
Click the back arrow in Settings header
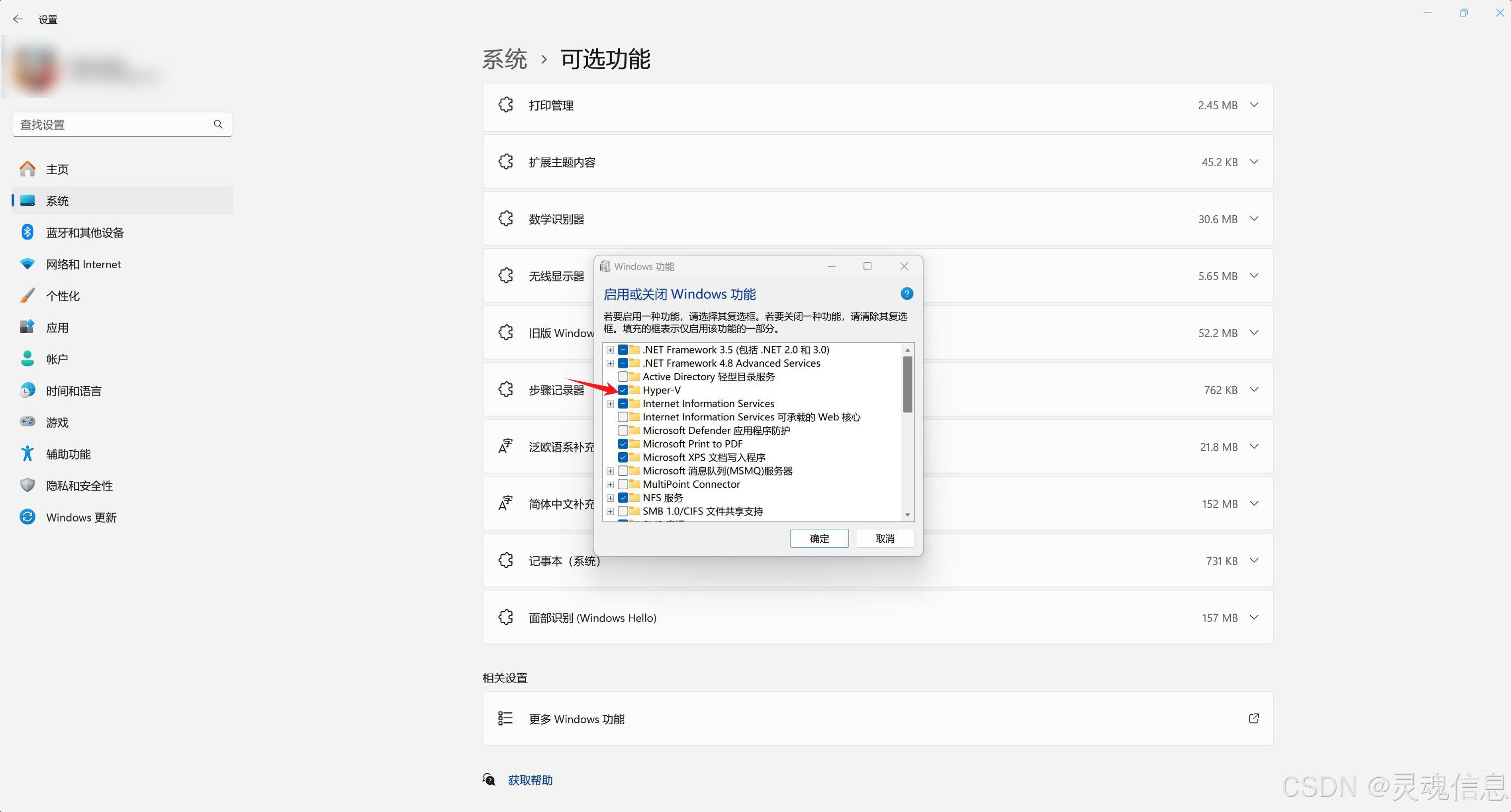pyautogui.click(x=17, y=19)
